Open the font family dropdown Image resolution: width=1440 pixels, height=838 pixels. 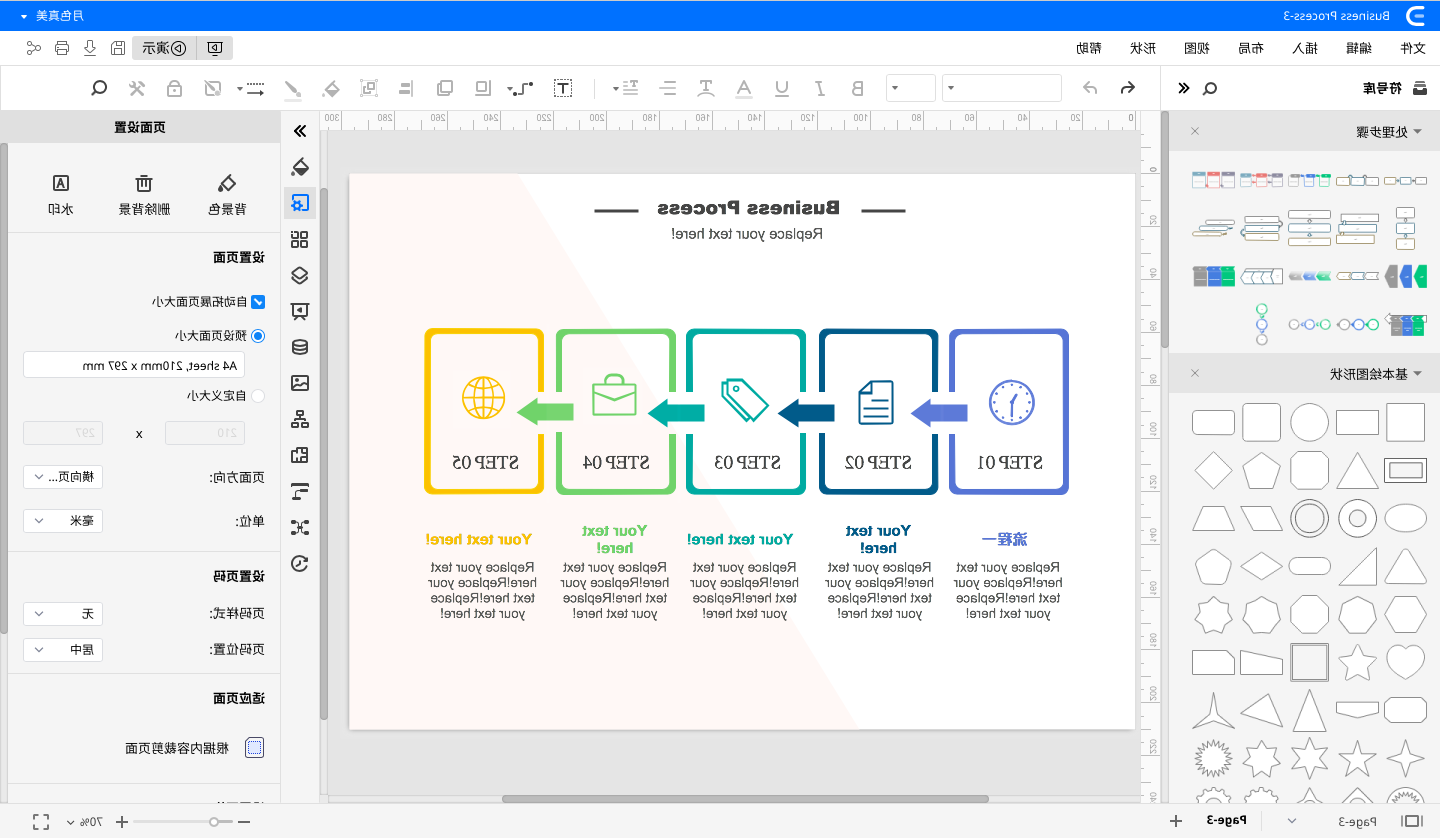coord(1002,88)
